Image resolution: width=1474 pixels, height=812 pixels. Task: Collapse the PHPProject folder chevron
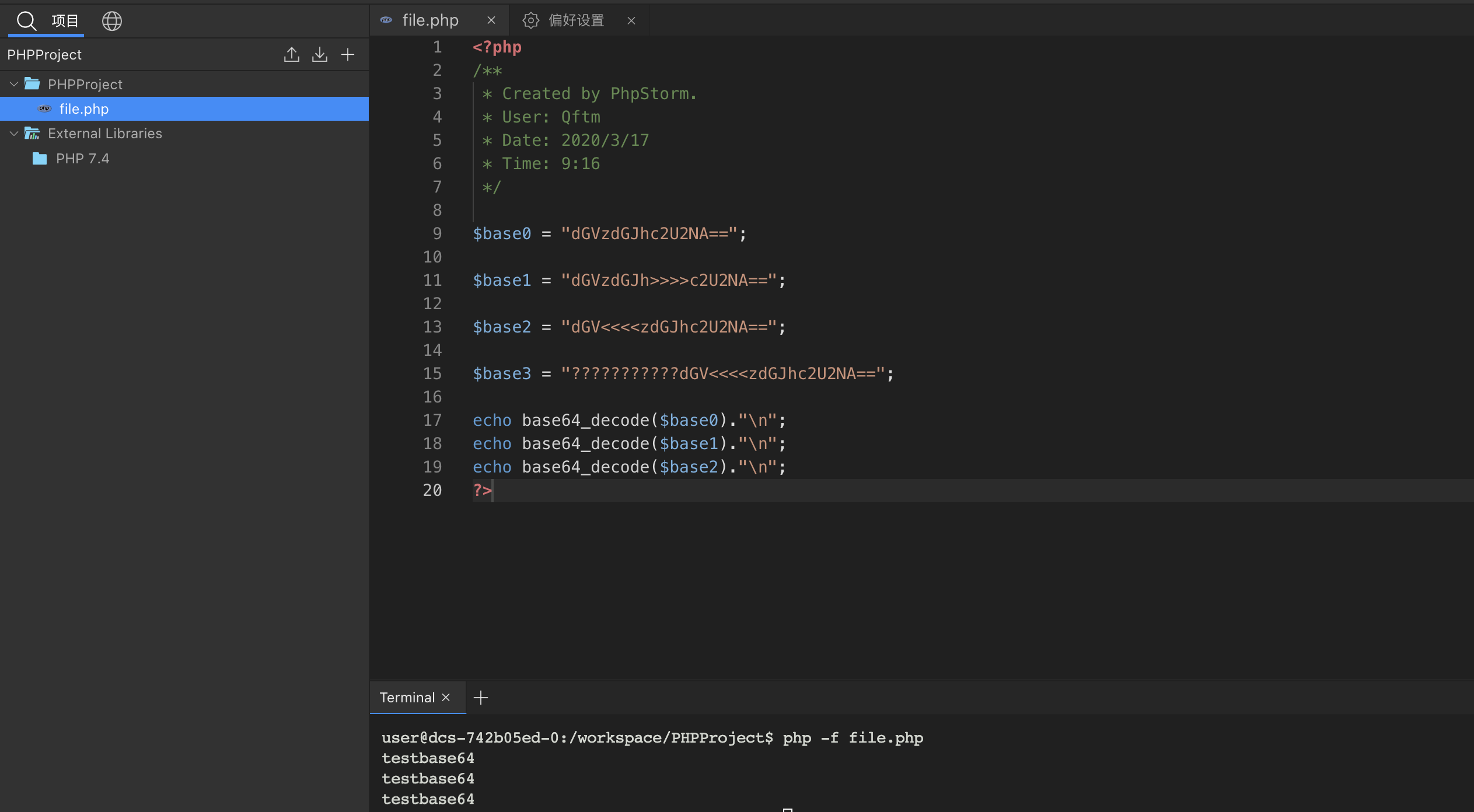(x=14, y=84)
